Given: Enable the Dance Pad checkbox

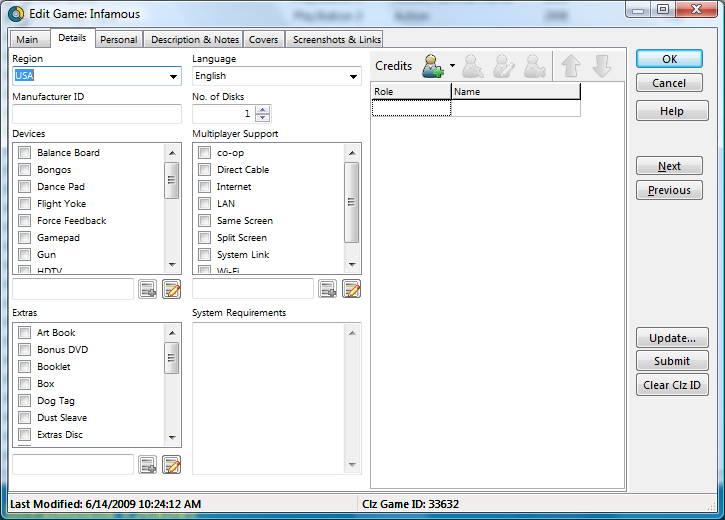Looking at the screenshot, I should [25, 187].
